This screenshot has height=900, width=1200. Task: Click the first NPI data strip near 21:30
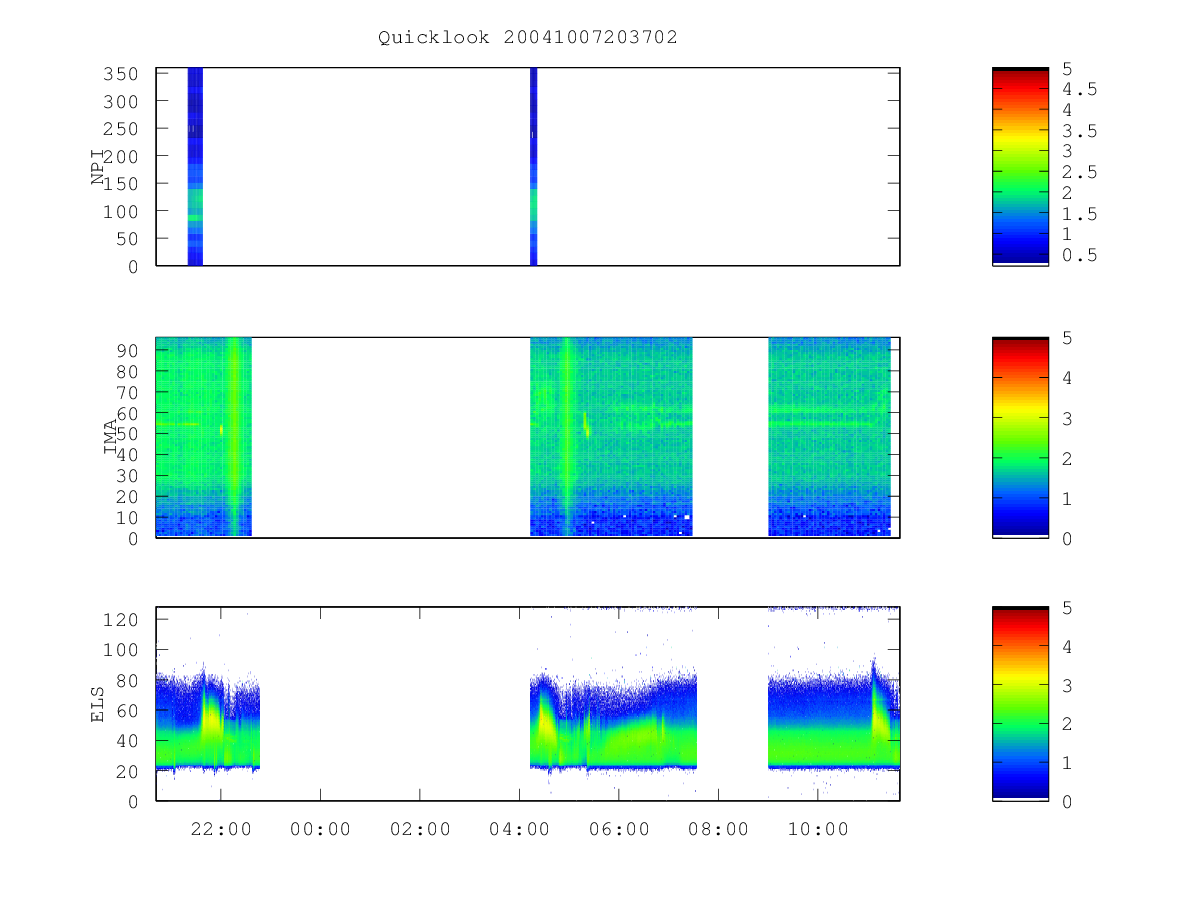click(x=195, y=167)
